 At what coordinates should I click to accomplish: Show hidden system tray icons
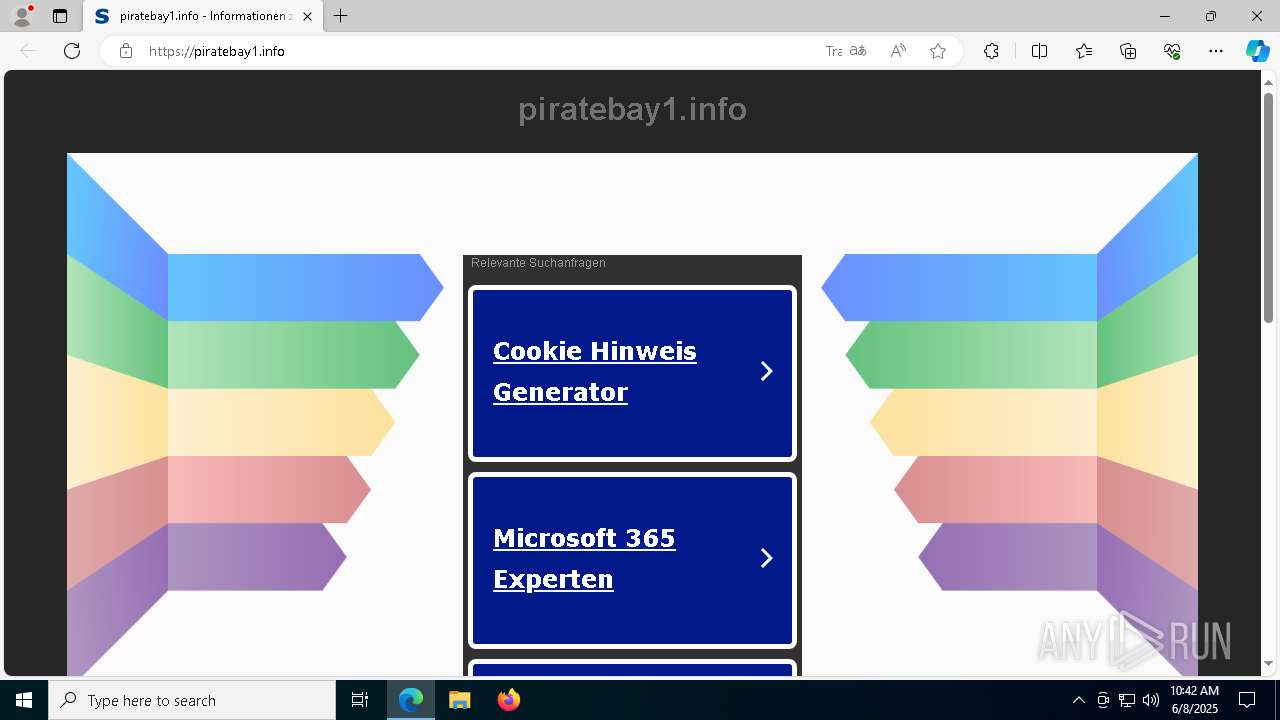click(1078, 700)
